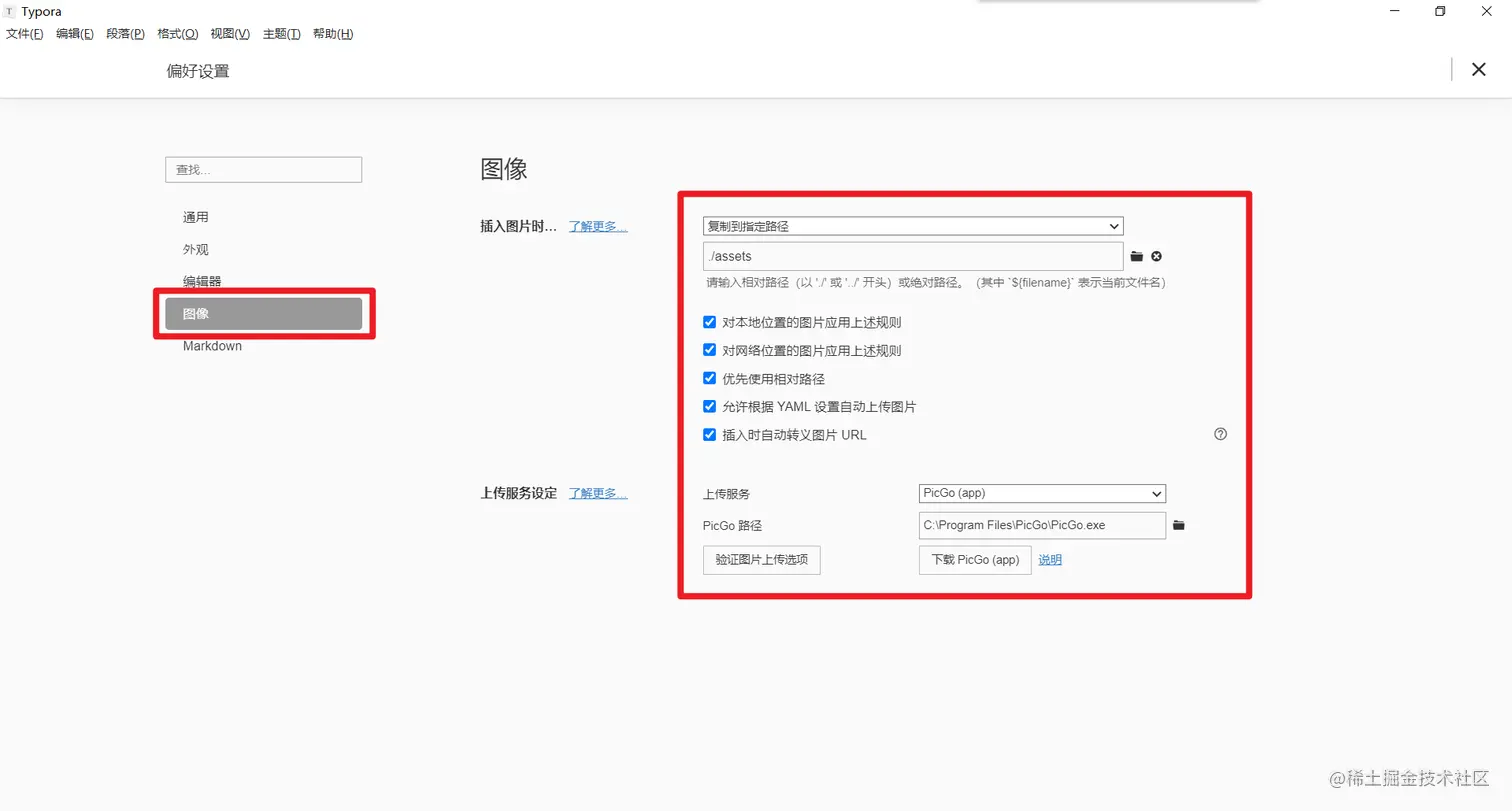Open the 编辑(E) menu
The image size is (1512, 811).
[x=75, y=34]
